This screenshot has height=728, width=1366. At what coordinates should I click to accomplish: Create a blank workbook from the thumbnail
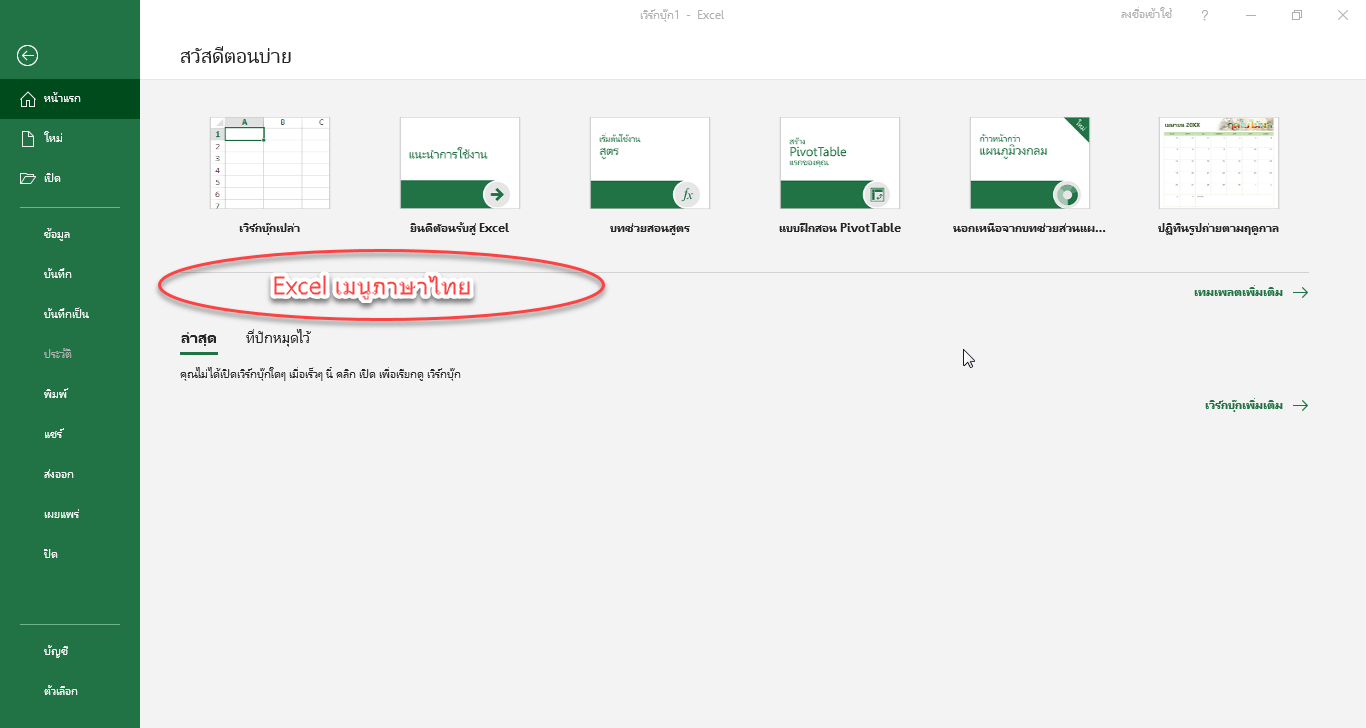pos(270,163)
